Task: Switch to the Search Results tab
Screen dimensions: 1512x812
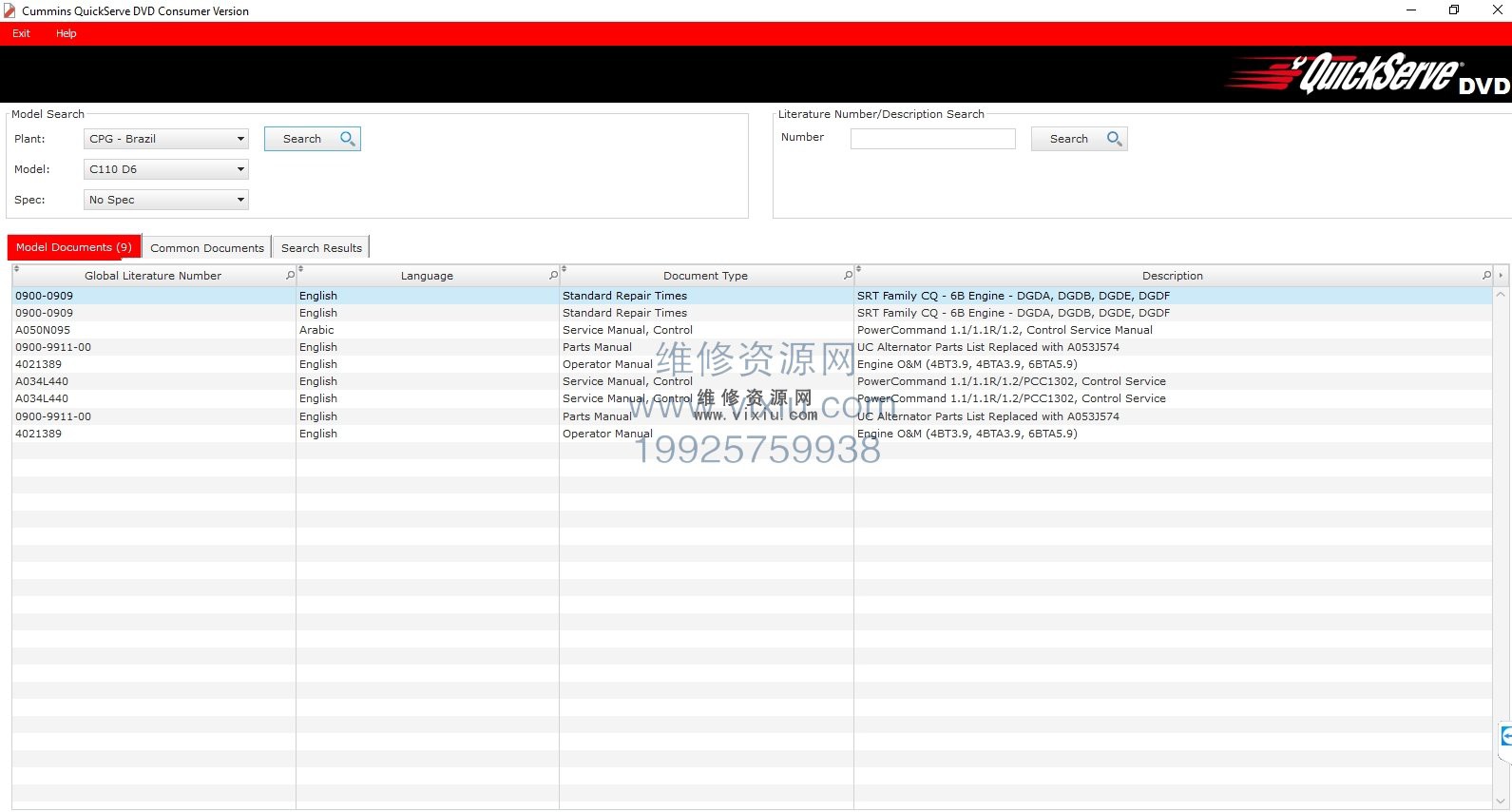Action: (321, 247)
